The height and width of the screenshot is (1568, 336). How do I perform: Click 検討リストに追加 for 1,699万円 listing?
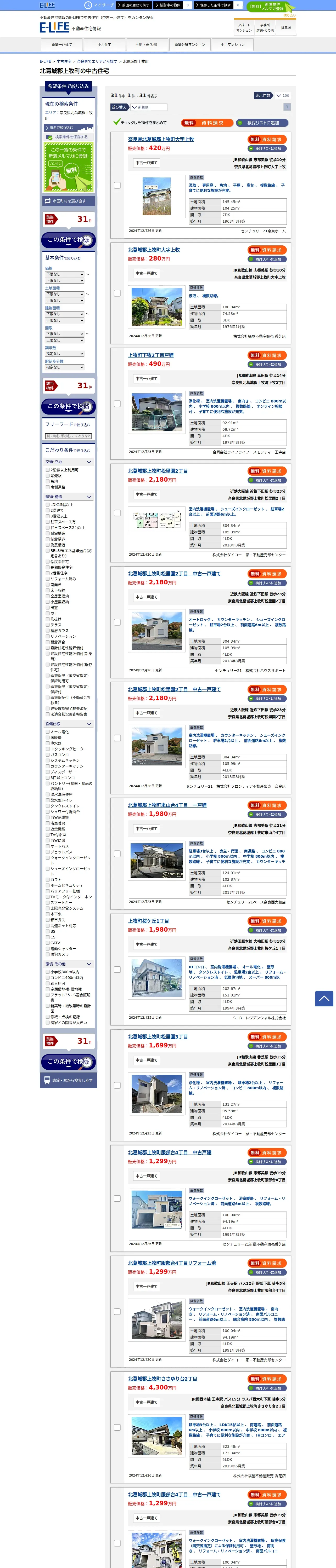267,1046
